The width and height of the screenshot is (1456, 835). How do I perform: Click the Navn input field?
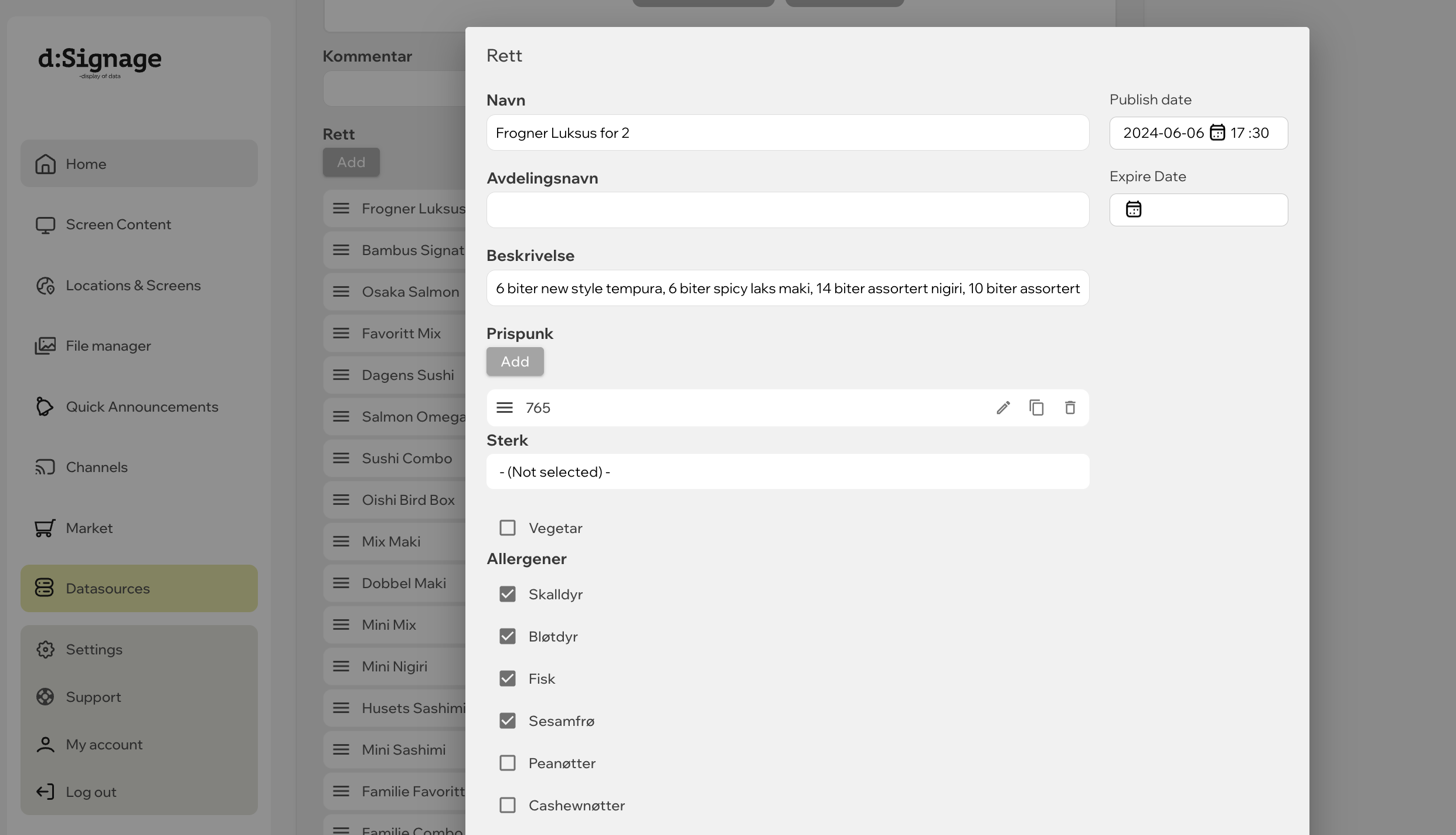pyautogui.click(x=788, y=133)
